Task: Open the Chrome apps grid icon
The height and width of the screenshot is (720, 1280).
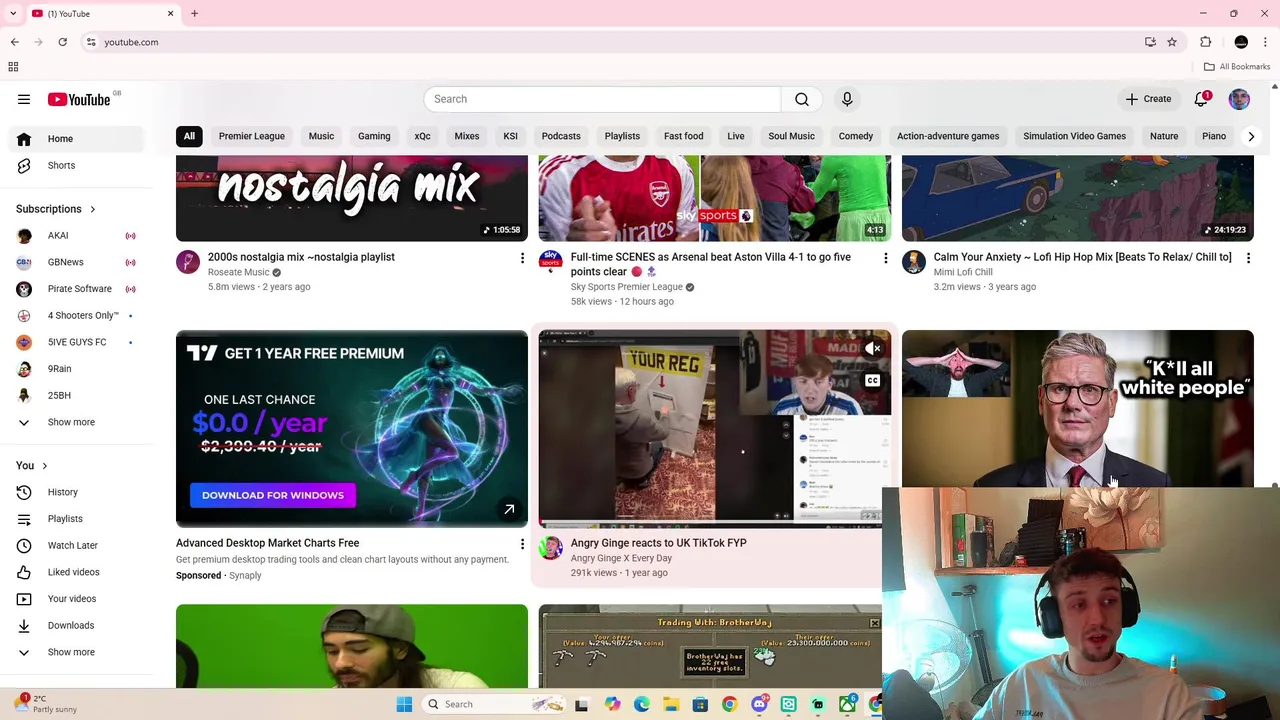Action: coord(13,67)
